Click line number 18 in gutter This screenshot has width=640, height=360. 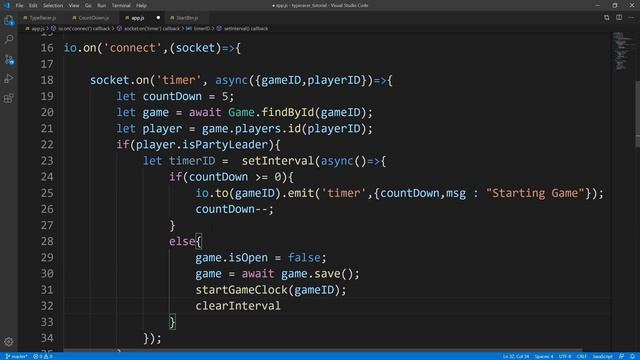point(47,80)
